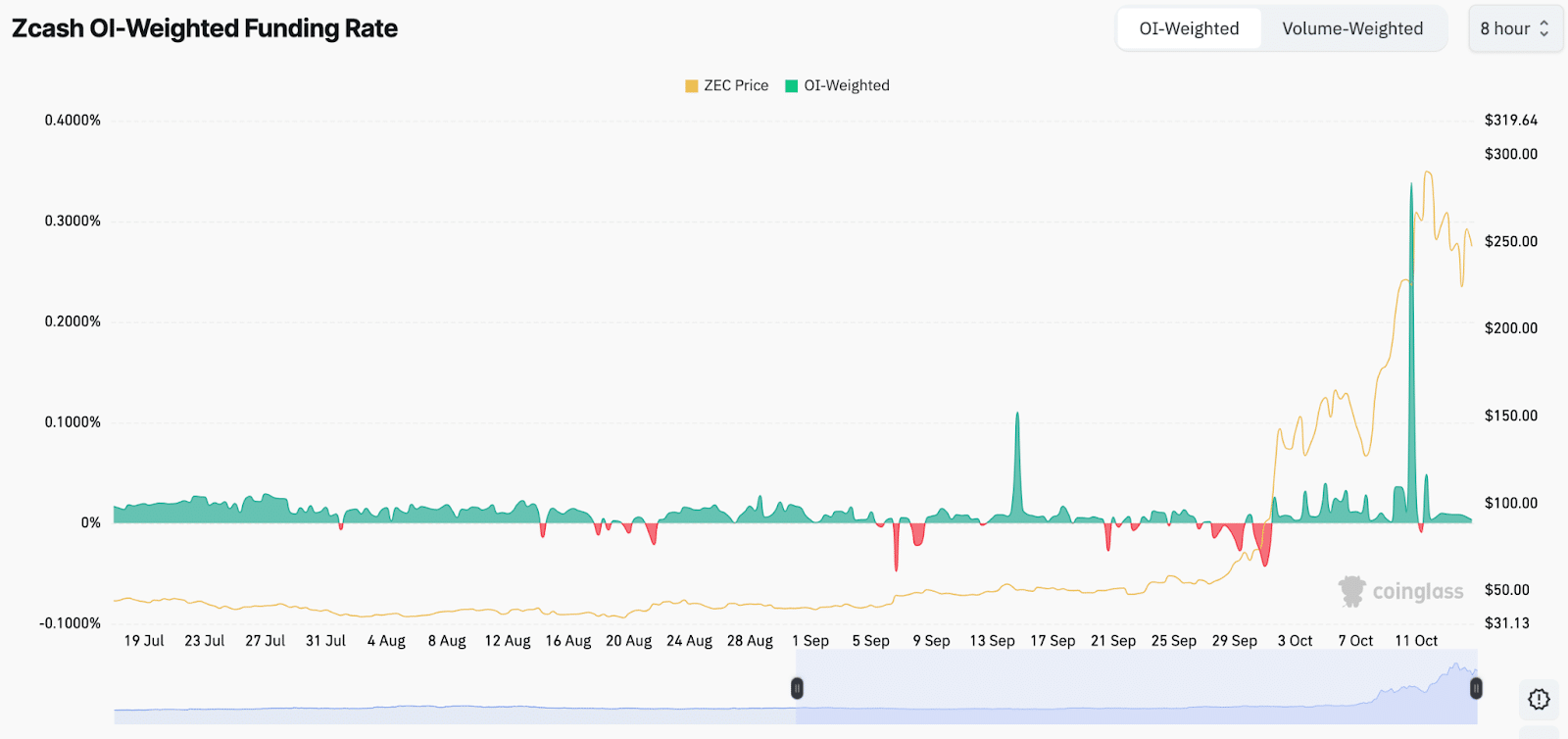Click the 0.4000% y-axis label
This screenshot has height=739, width=1568.
pos(73,121)
